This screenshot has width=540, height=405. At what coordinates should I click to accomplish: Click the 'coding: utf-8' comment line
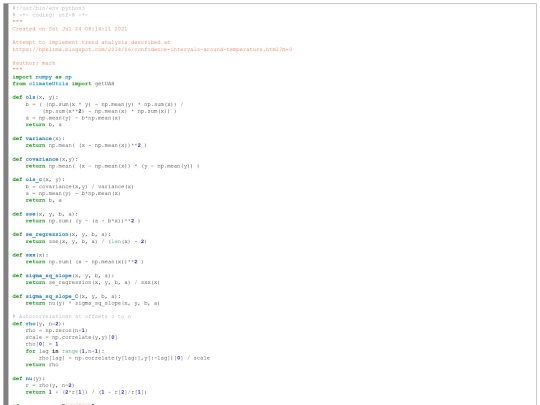pos(50,15)
